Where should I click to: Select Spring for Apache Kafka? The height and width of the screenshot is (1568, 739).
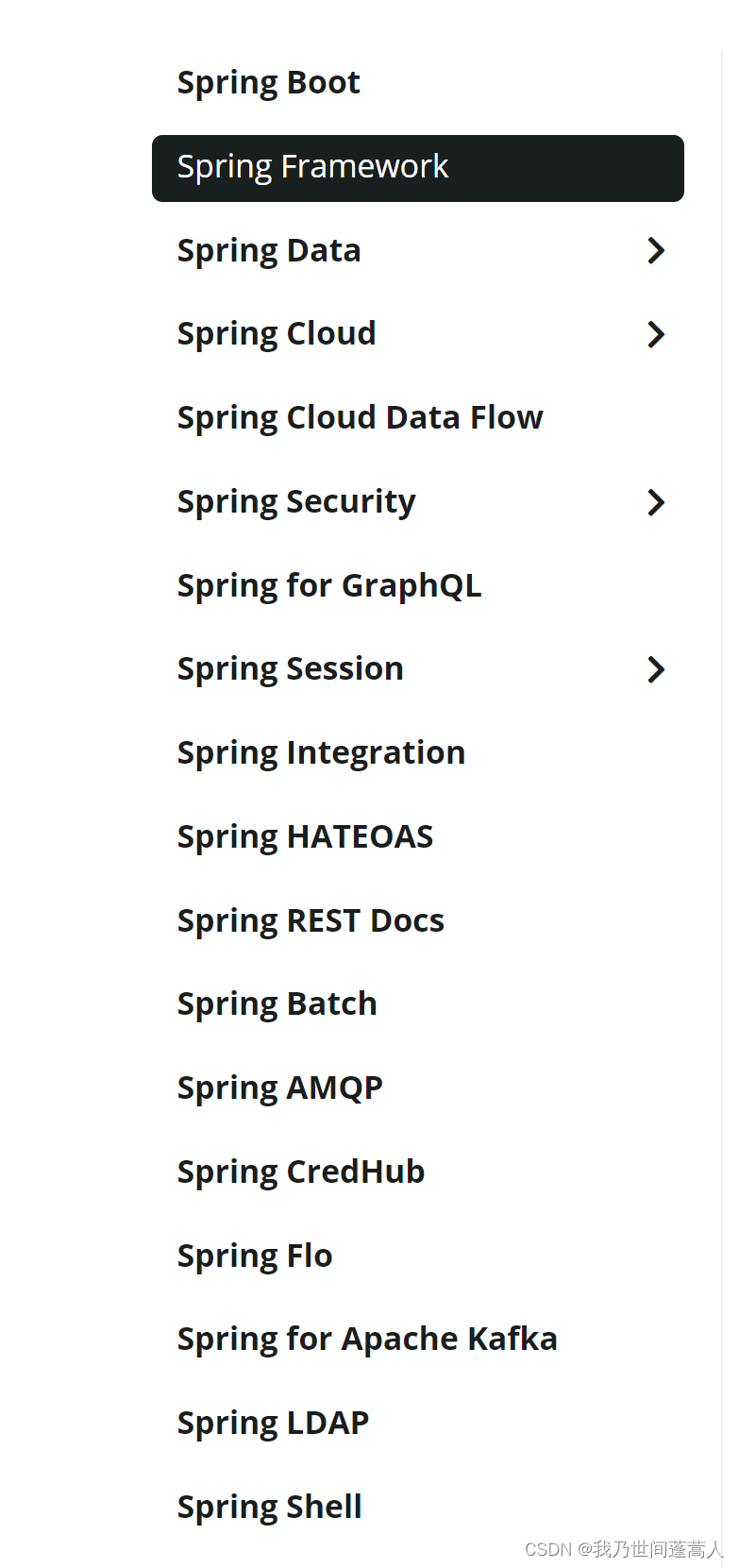tap(366, 1339)
